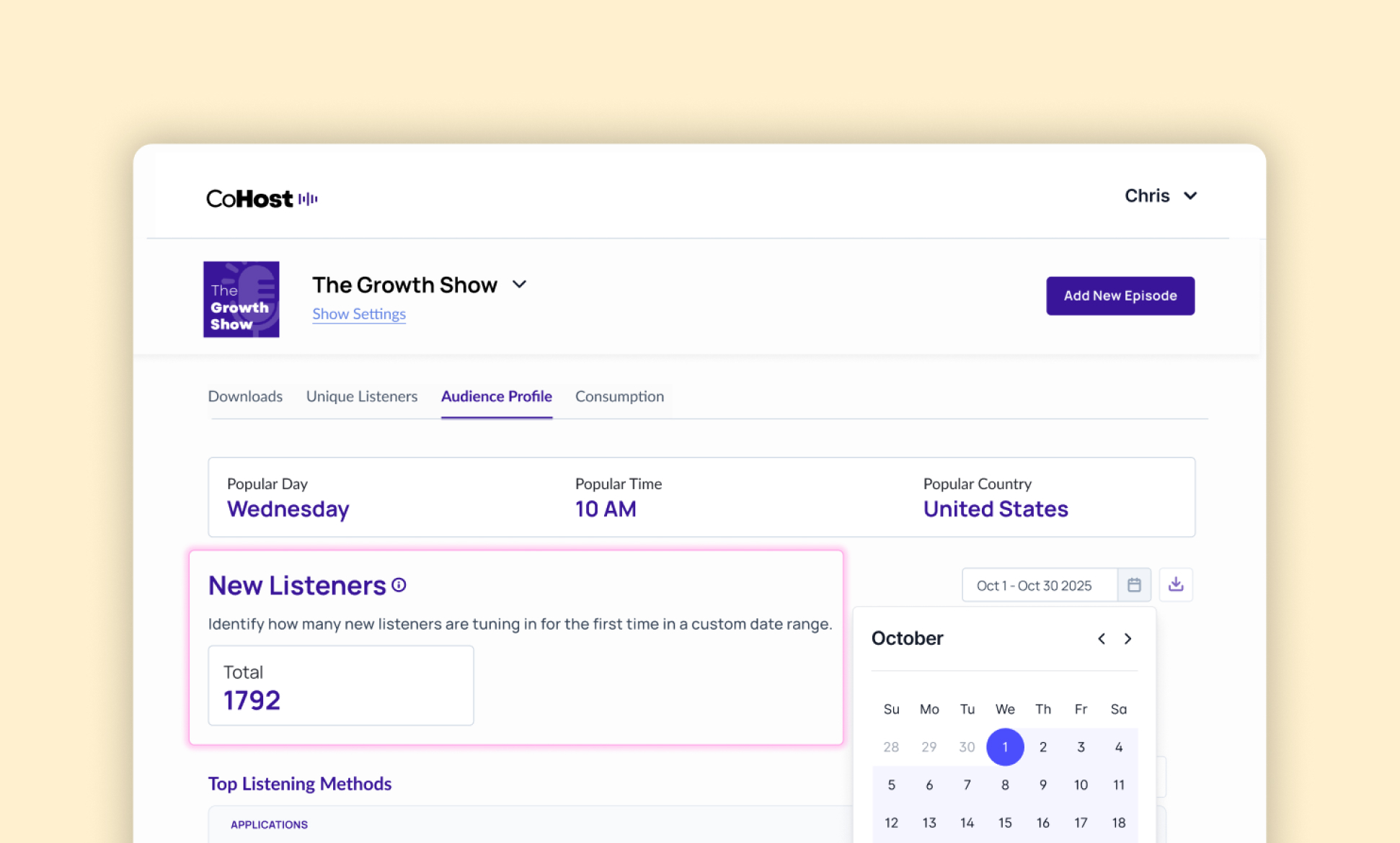Click the download export icon
Viewport: 1400px width, 843px height.
(x=1176, y=584)
